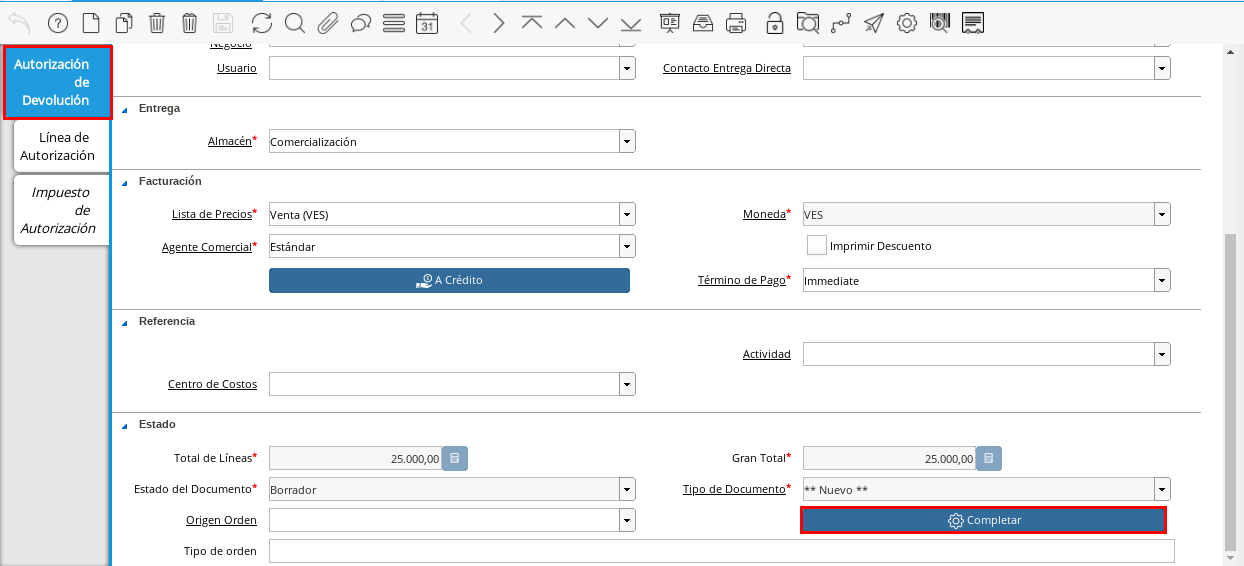Open the Contacto Entrega Directa dropdown
The image size is (1244, 566).
[1162, 68]
